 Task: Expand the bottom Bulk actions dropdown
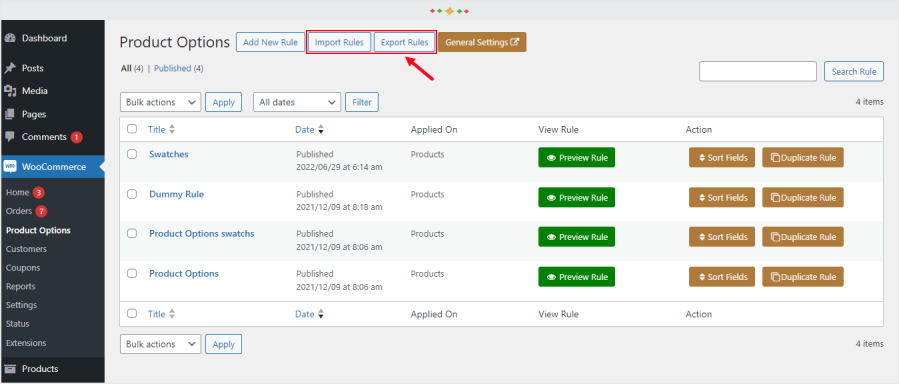point(161,344)
